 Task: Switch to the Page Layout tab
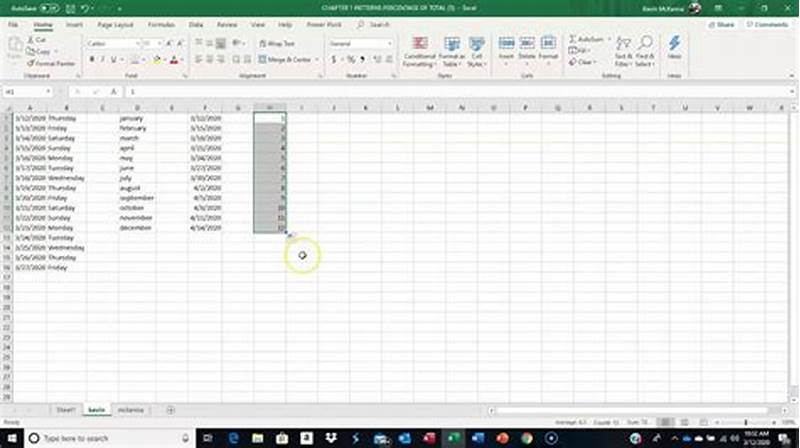pyautogui.click(x=115, y=24)
